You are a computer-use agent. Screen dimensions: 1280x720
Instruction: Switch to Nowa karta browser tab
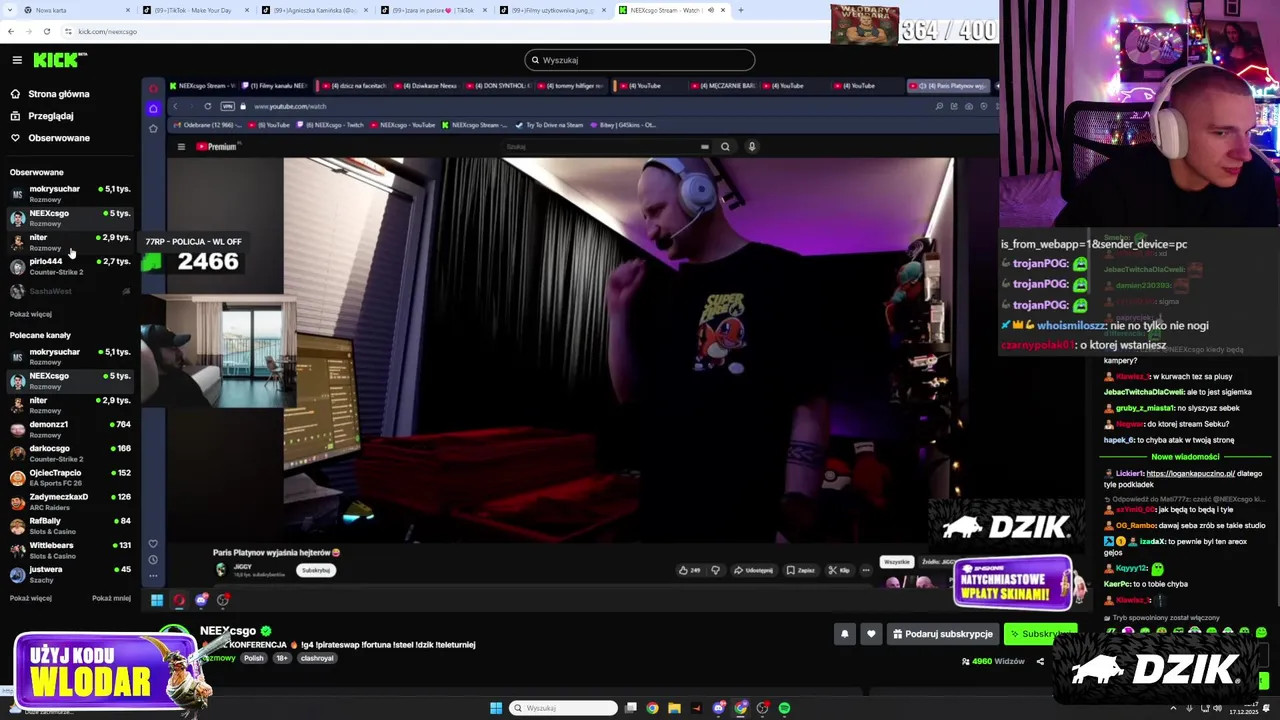[75, 10]
